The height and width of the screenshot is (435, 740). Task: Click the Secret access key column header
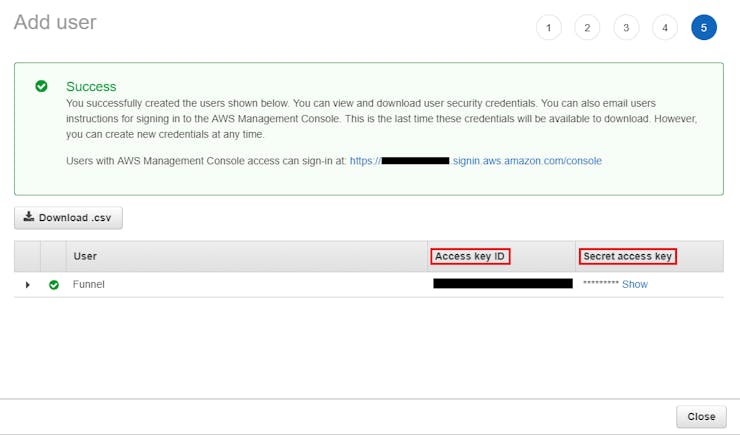pos(627,256)
